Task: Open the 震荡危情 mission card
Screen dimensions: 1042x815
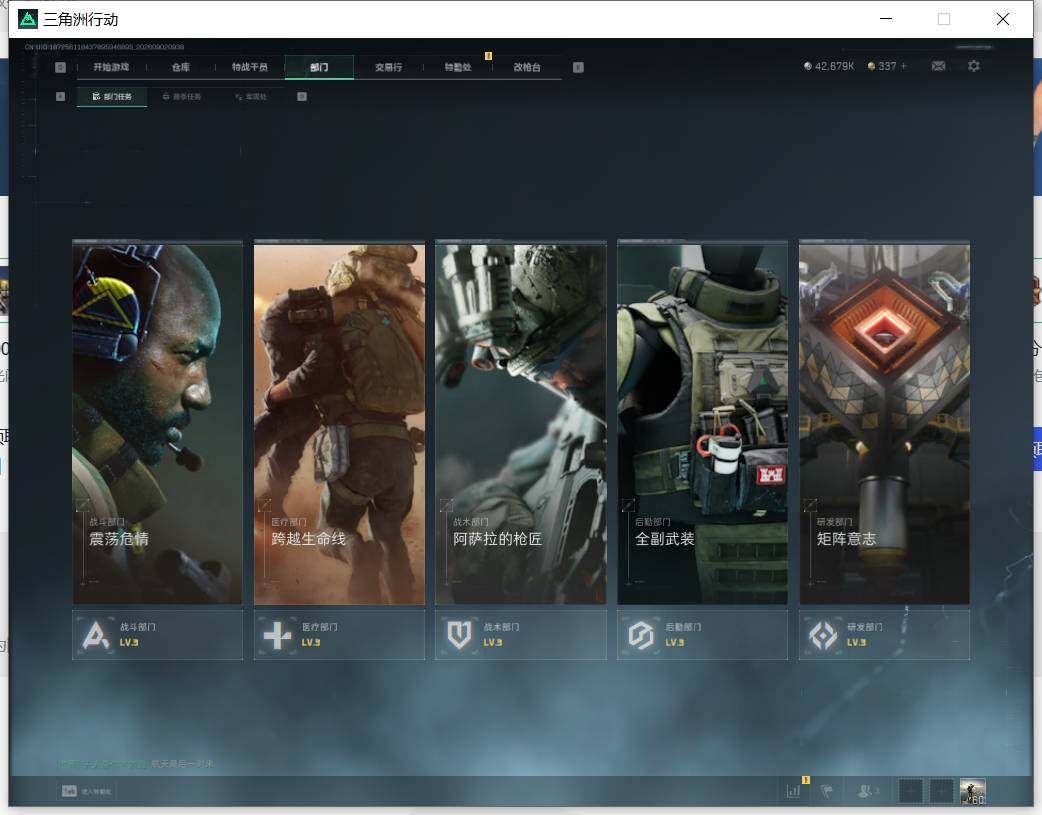Action: coord(157,423)
